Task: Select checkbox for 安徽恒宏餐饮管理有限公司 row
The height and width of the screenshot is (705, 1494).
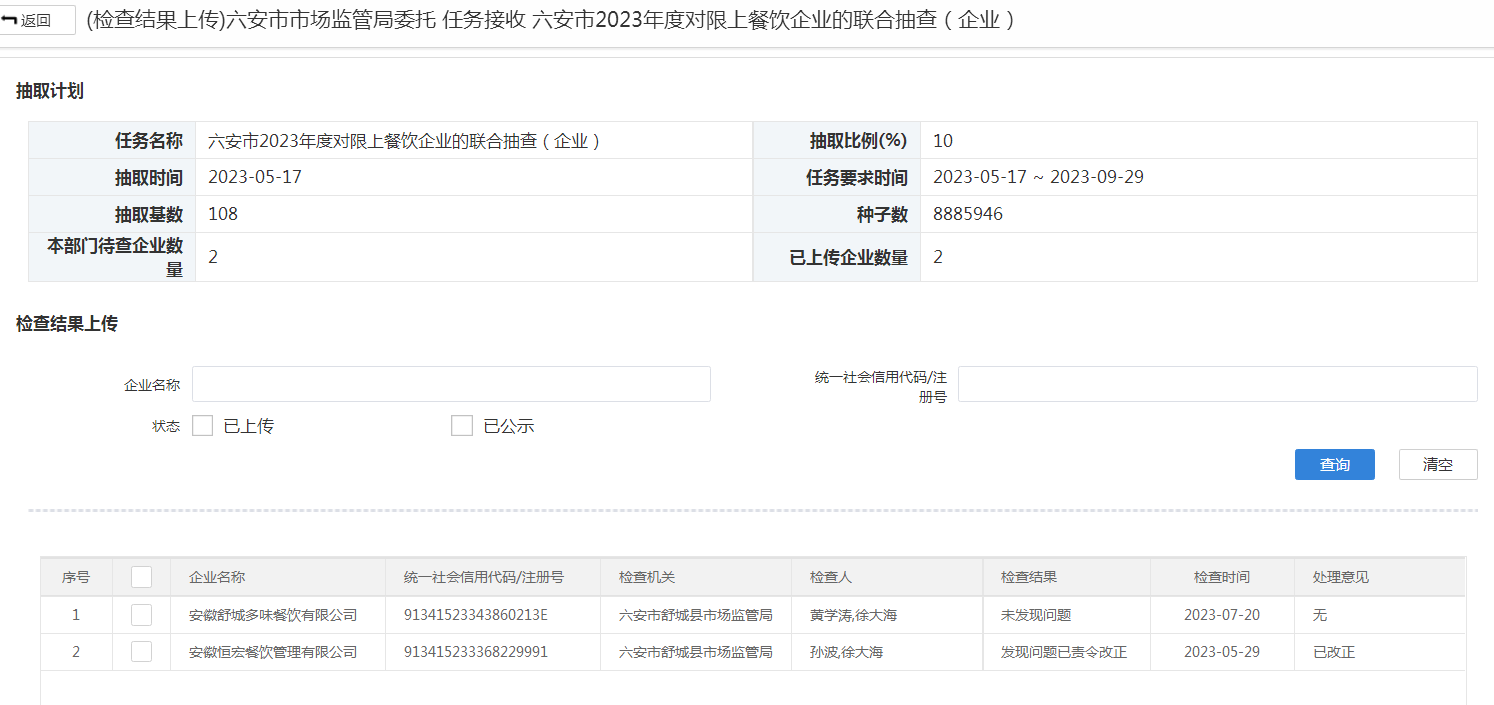Action: pos(142,652)
